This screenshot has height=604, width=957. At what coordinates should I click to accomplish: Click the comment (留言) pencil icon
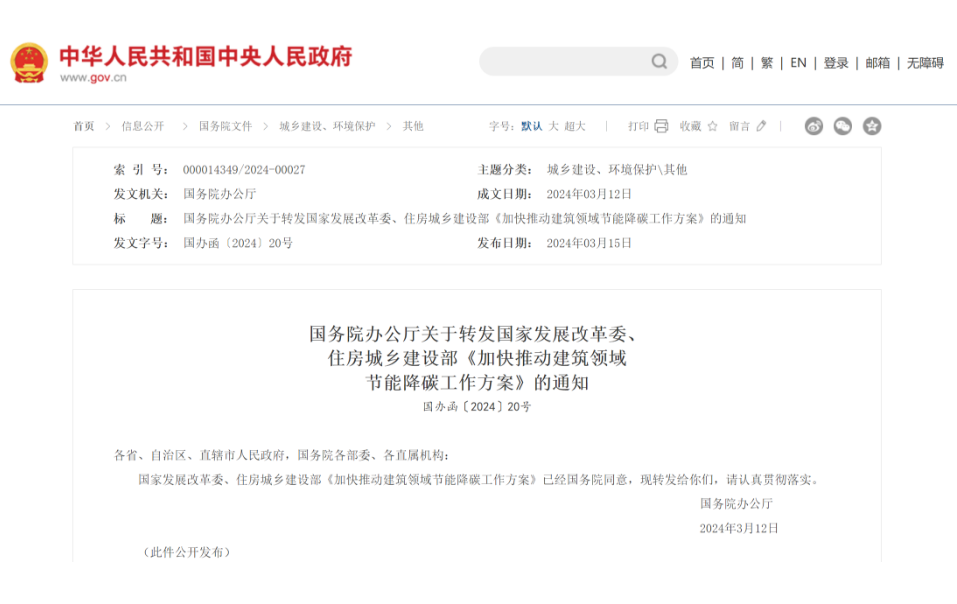(x=761, y=126)
